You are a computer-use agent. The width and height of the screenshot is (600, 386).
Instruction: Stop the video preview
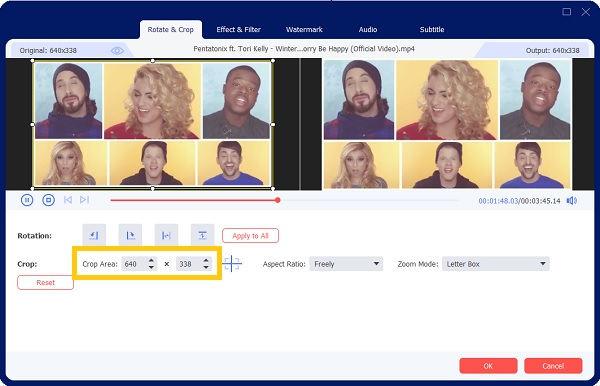(x=49, y=200)
